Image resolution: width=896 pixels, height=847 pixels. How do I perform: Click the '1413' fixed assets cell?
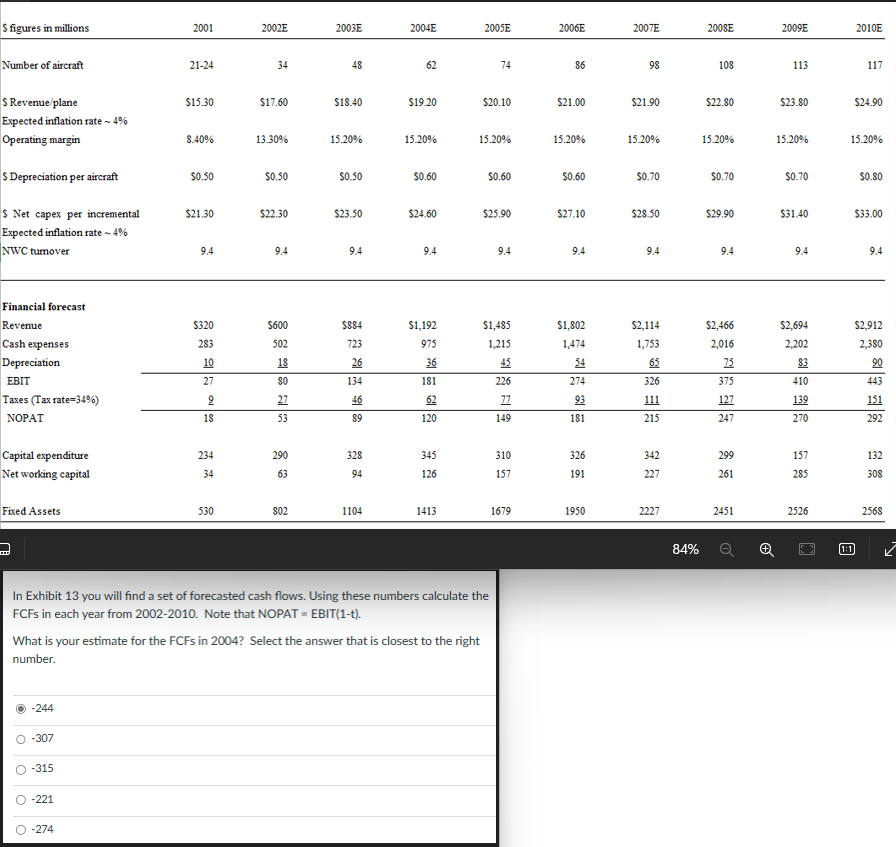426,512
